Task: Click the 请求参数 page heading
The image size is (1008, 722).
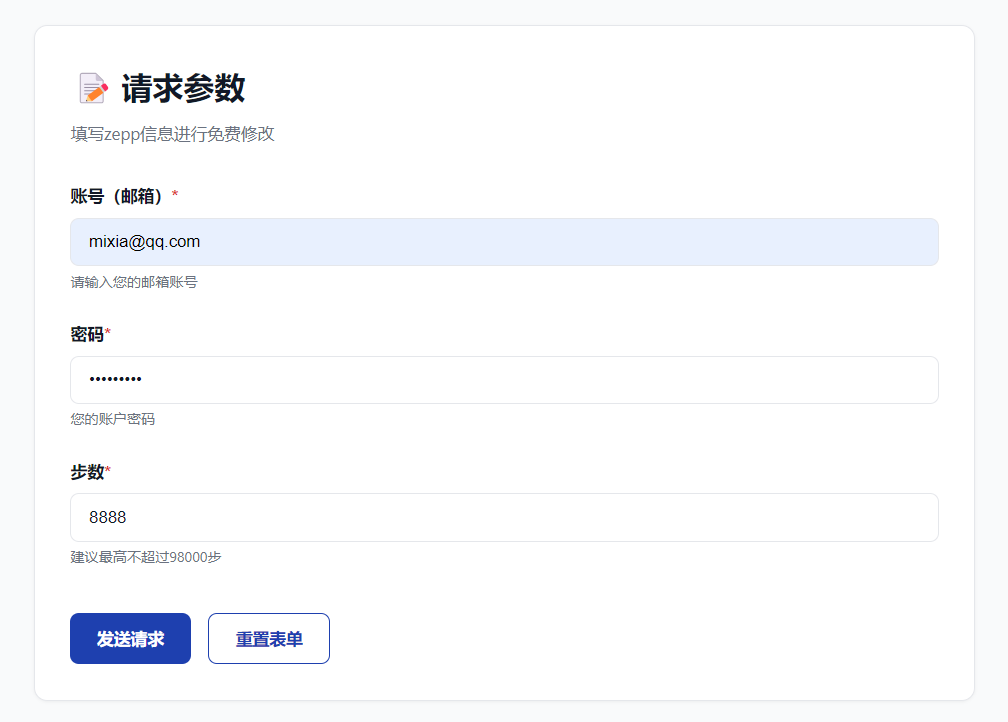Action: [x=181, y=89]
